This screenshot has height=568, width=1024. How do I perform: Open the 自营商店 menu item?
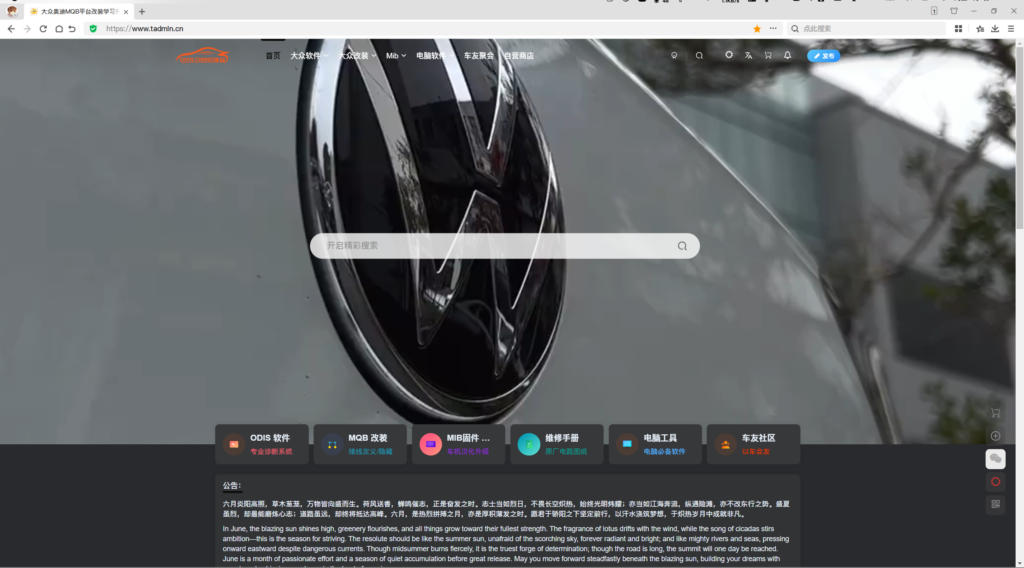tap(519, 56)
